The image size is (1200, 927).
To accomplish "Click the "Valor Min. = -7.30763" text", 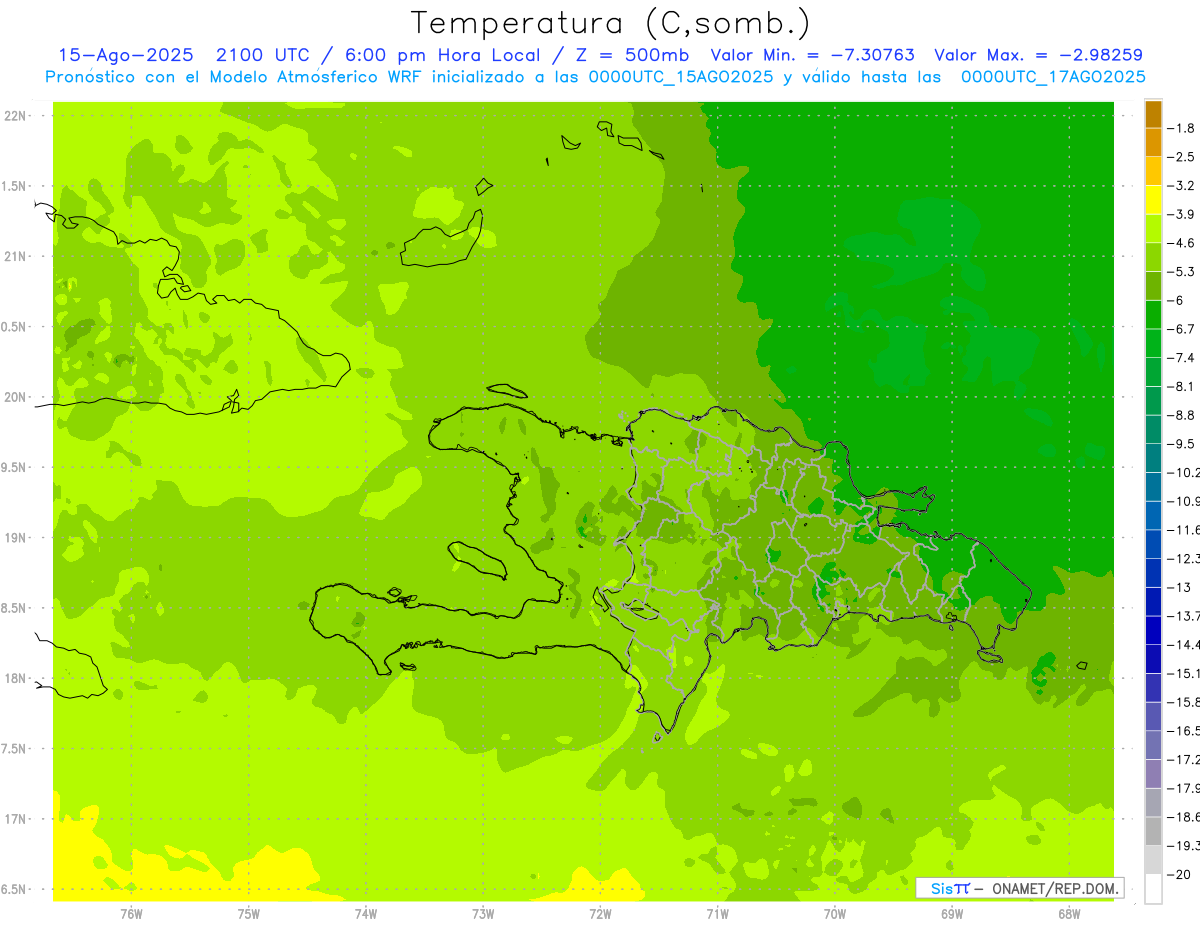I will [812, 55].
